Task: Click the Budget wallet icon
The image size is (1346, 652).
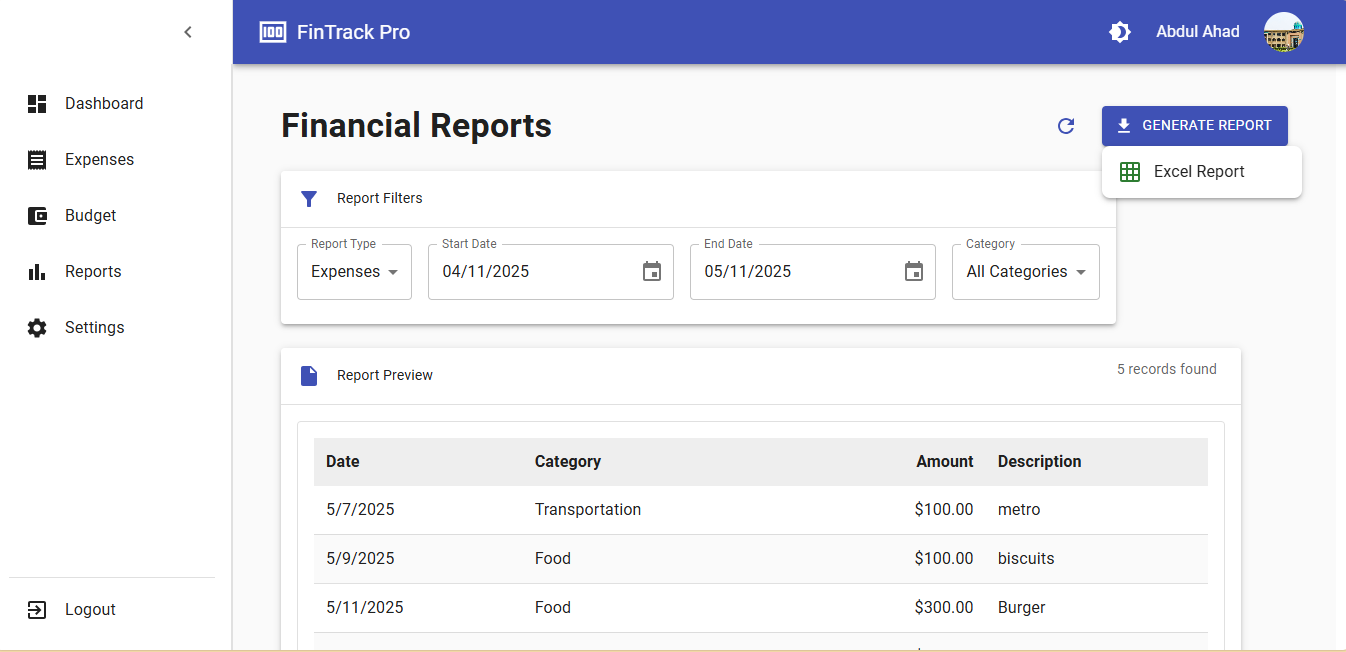Action: (37, 215)
